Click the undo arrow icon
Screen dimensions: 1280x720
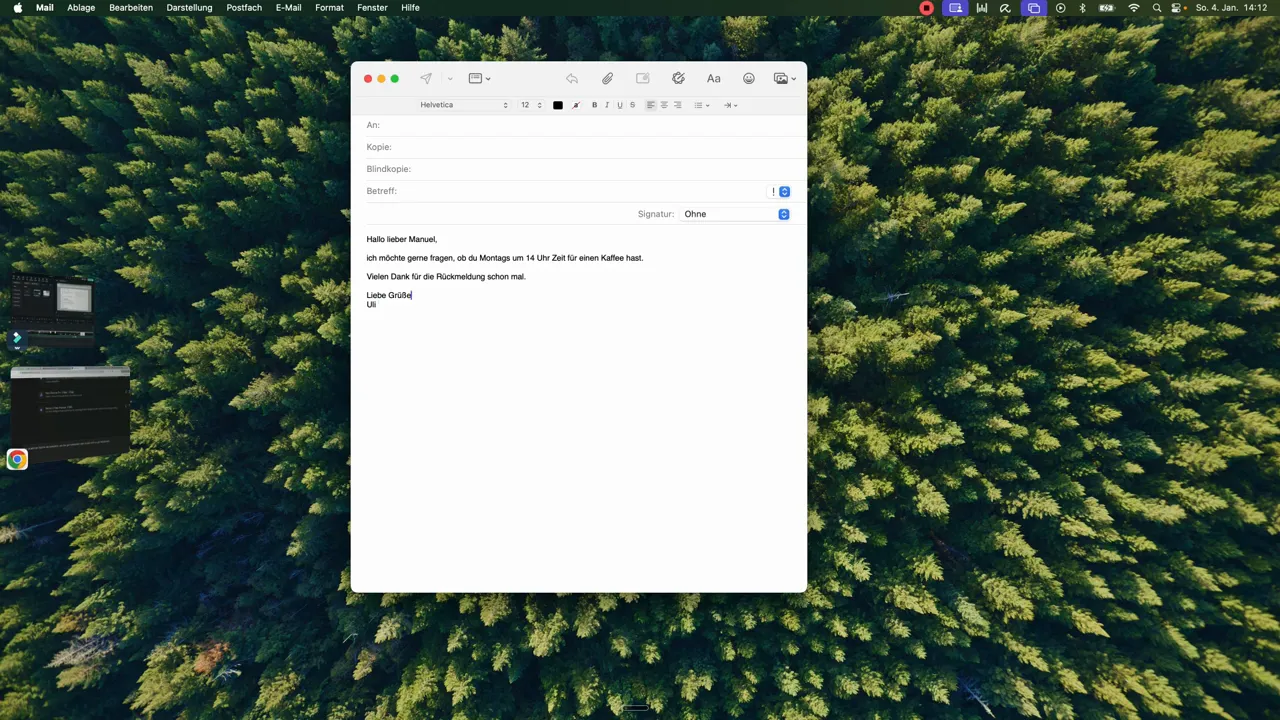(x=571, y=78)
